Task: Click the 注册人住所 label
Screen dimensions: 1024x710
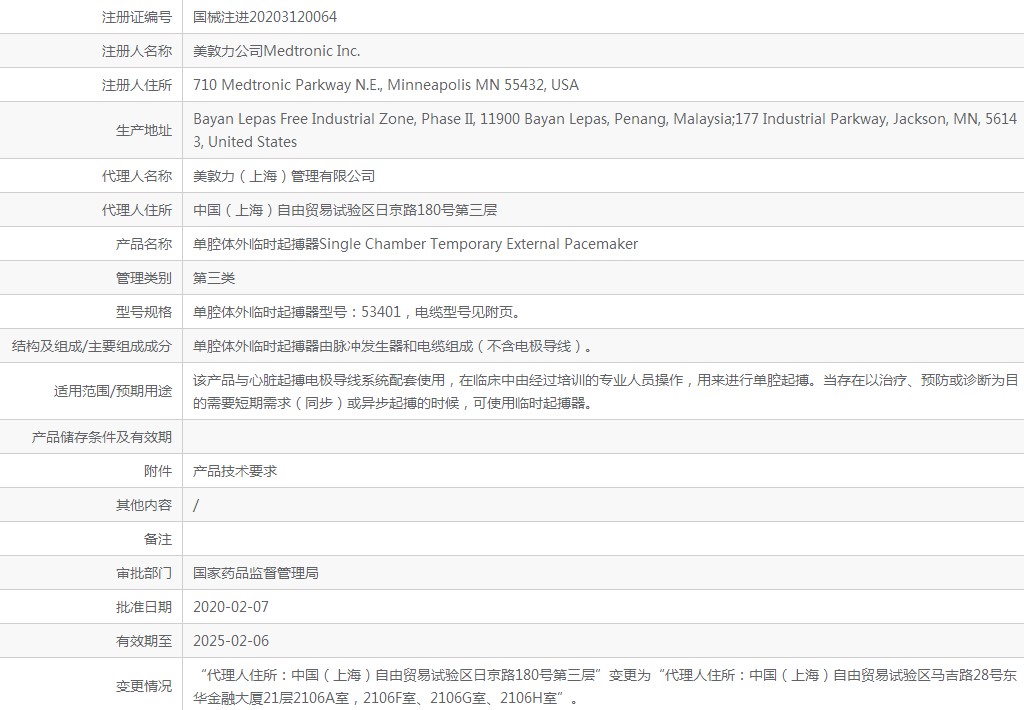Action: pyautogui.click(x=136, y=85)
